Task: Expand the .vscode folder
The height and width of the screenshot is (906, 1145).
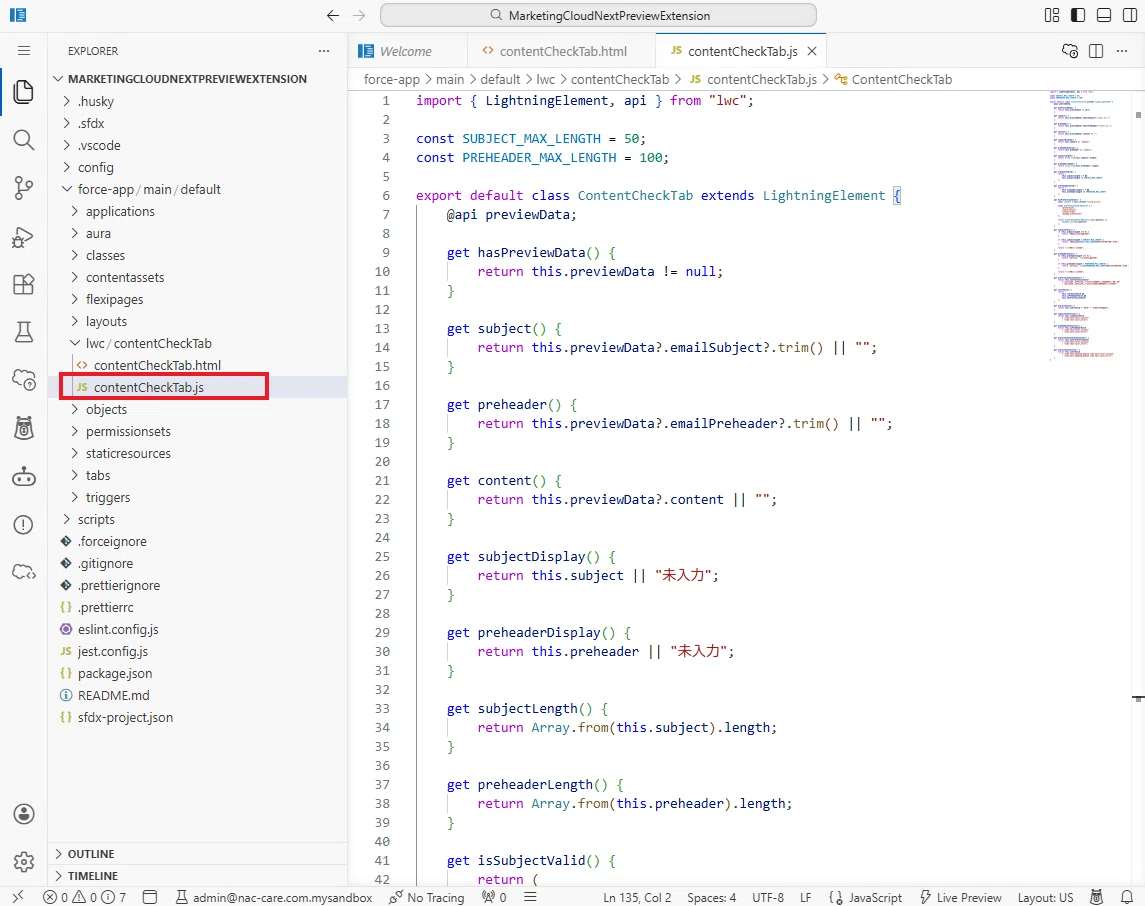Action: tap(197, 145)
